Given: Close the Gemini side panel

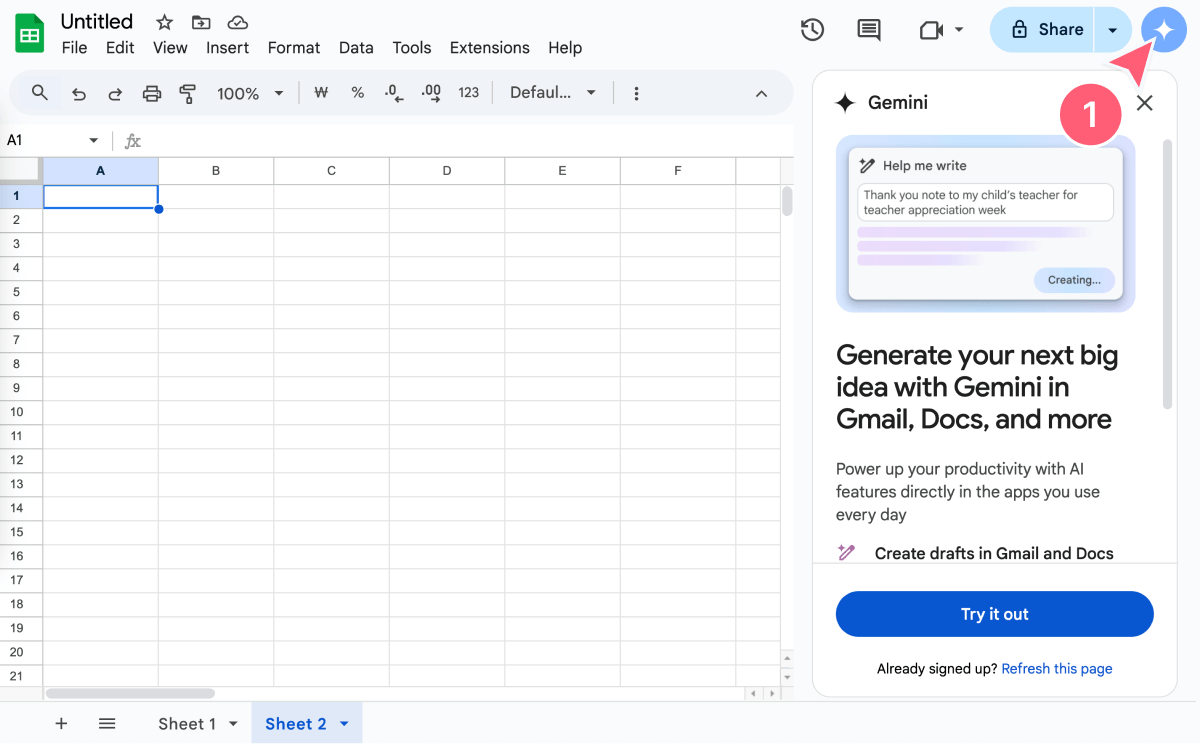Looking at the screenshot, I should click(1145, 102).
